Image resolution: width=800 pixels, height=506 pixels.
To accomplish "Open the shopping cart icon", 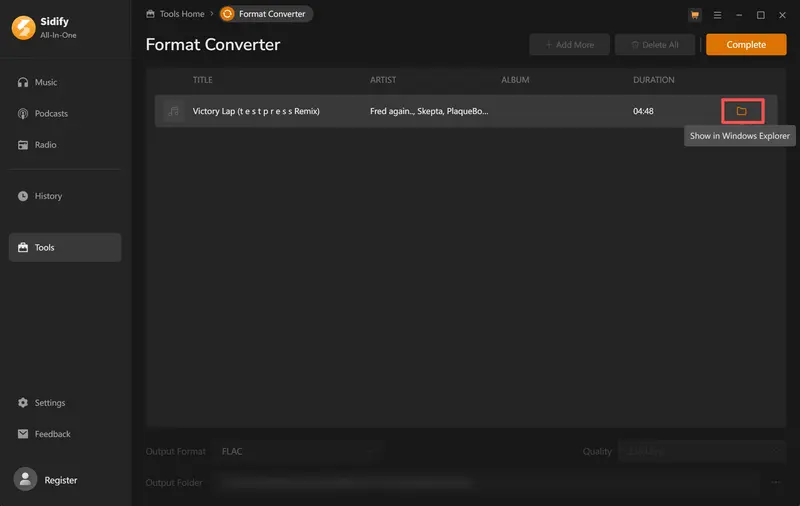I will tap(694, 15).
